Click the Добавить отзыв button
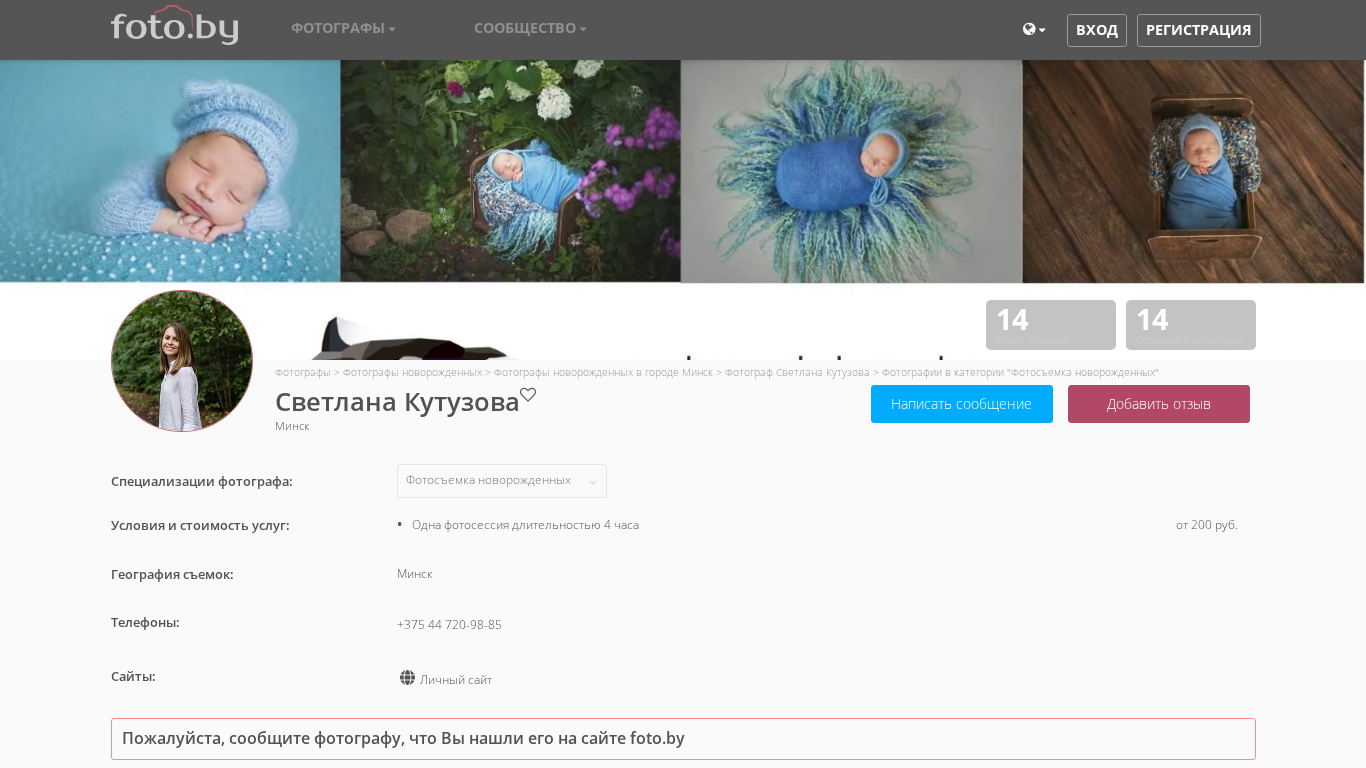This screenshot has height=768, width=1366. [x=1158, y=404]
